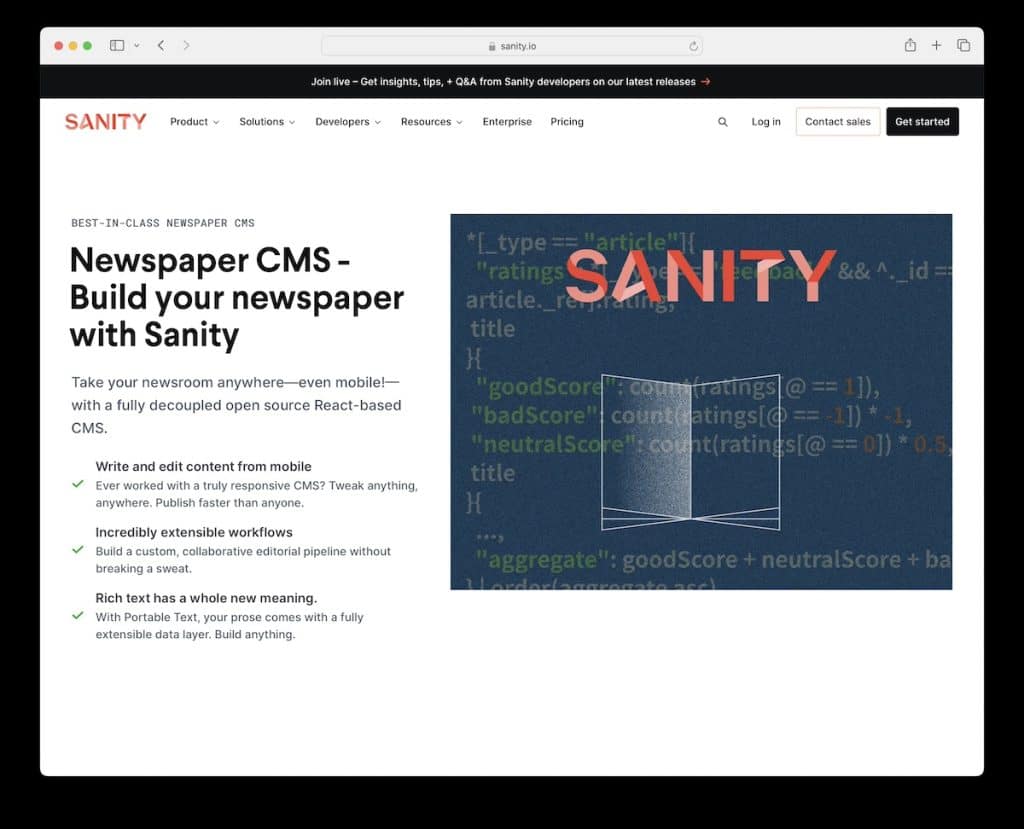1024x829 pixels.
Task: Click the checkmark beside Incredibly extensible workflows
Action: tap(78, 549)
